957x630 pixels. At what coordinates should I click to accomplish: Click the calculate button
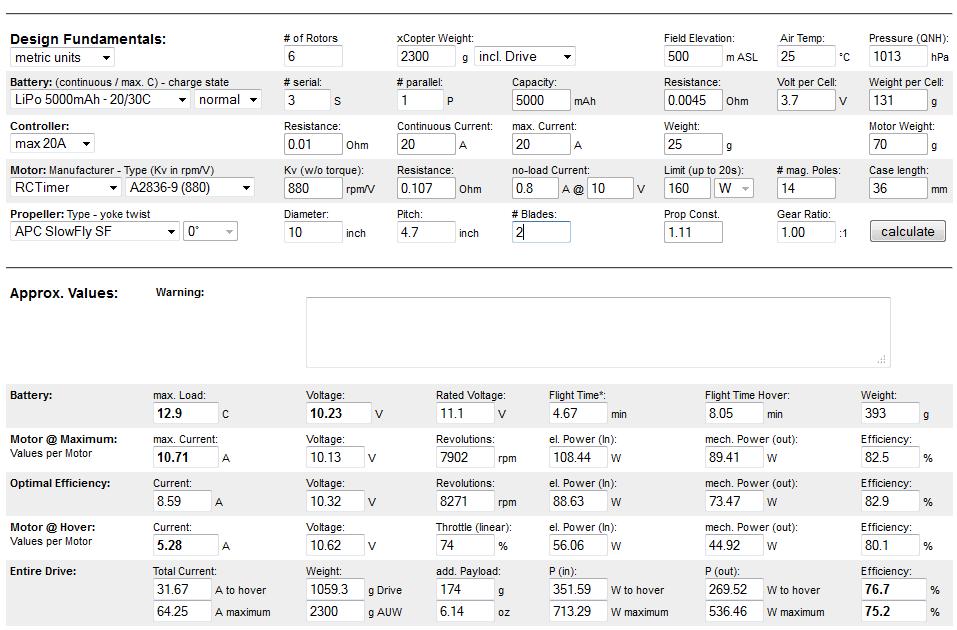[x=908, y=231]
